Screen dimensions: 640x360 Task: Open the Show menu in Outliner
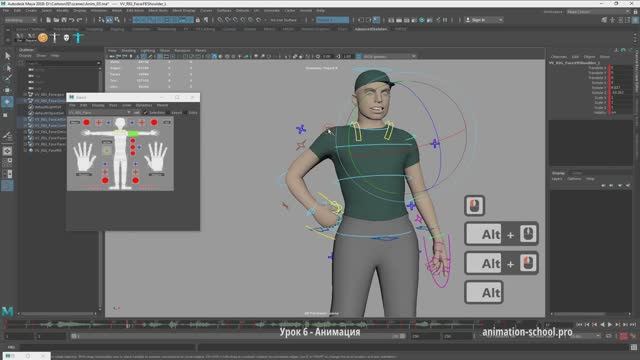[41, 56]
